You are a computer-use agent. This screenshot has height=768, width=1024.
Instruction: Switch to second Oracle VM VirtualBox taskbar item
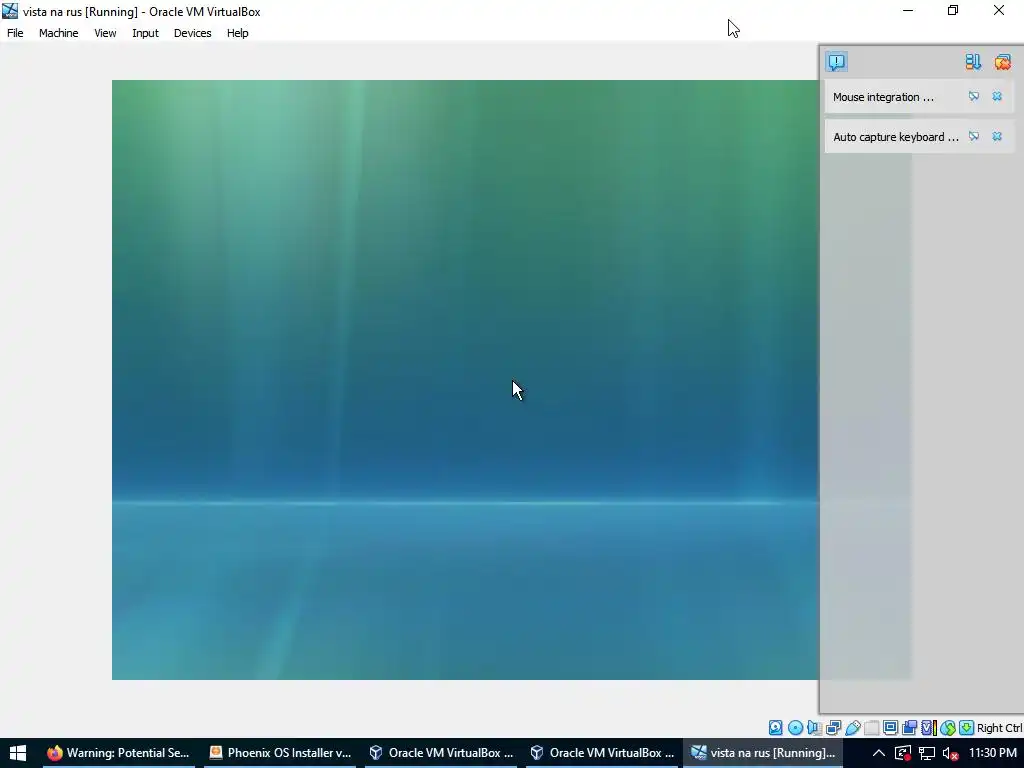coord(601,753)
